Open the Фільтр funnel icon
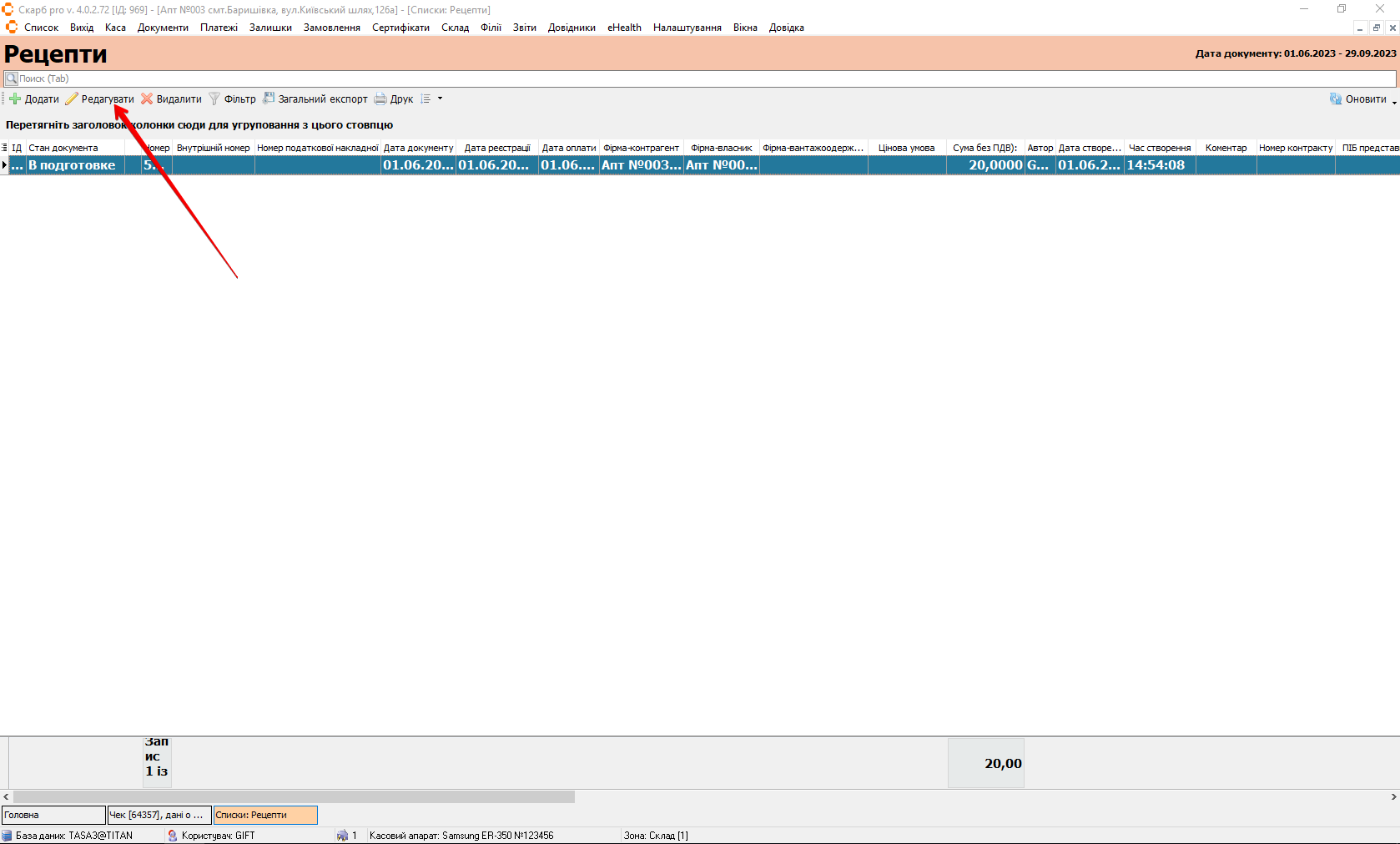This screenshot has height=844, width=1400. (214, 99)
